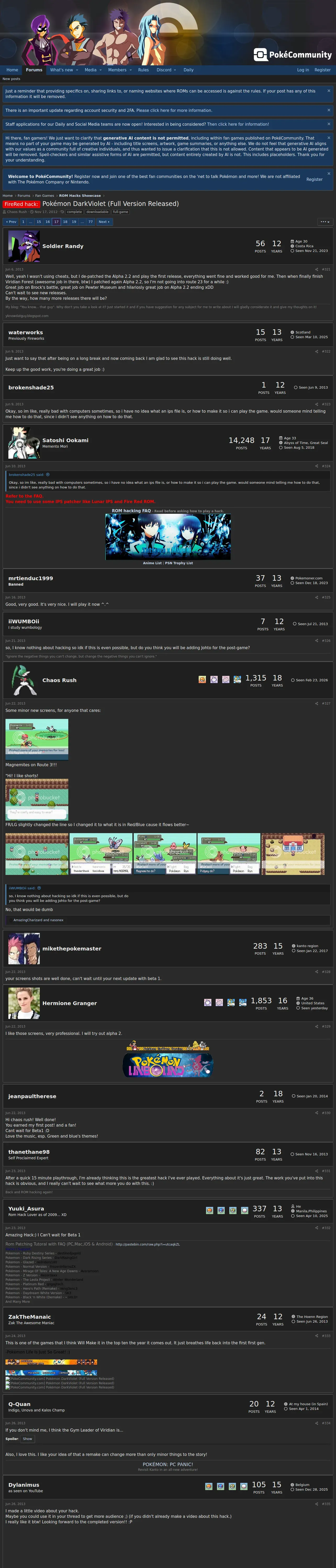Click first badge icon beside Hermione Granger
336x1568 pixels.
(x=208, y=1002)
